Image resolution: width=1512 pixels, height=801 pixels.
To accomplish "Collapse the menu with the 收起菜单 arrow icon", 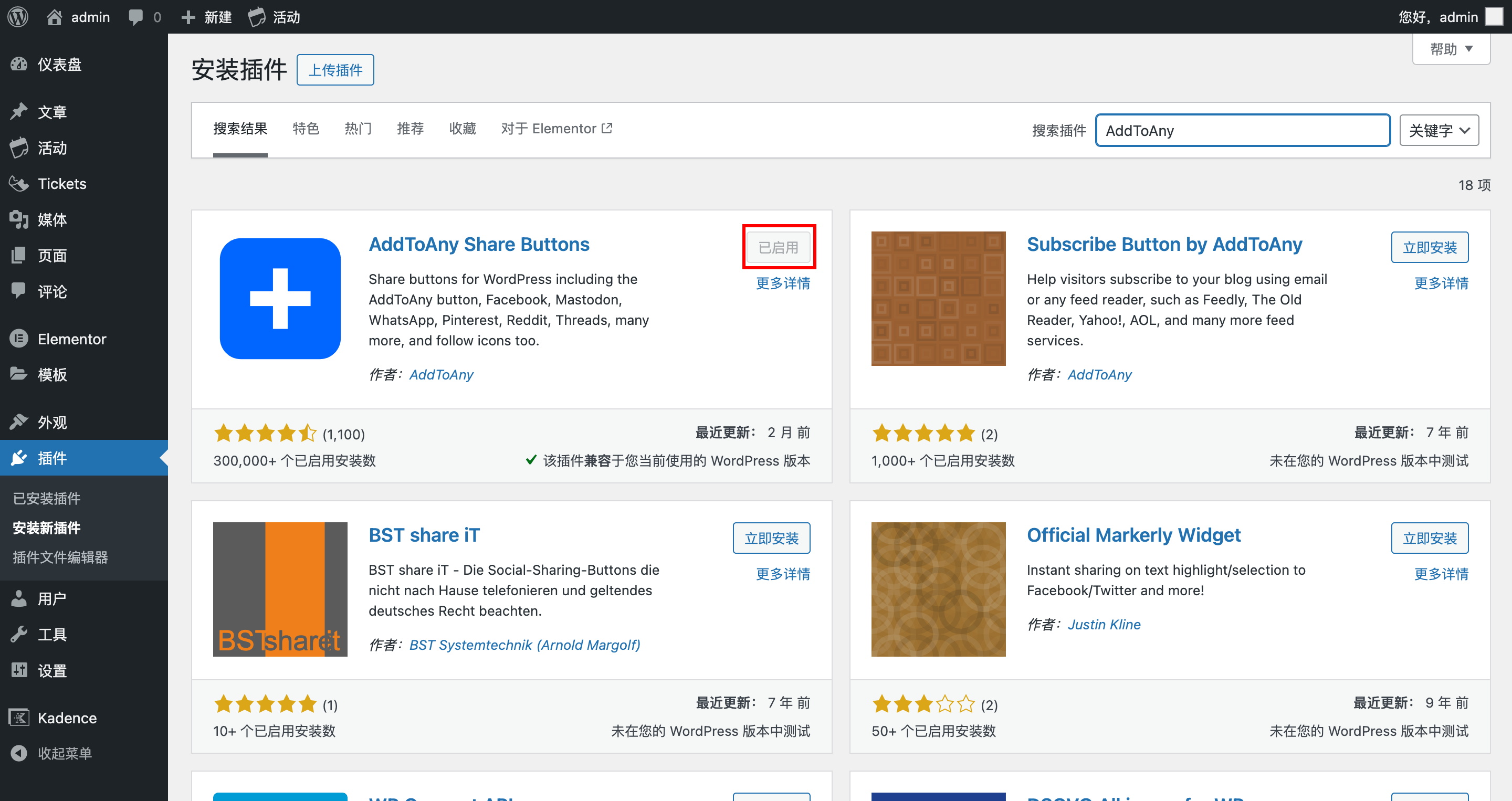I will point(19,753).
